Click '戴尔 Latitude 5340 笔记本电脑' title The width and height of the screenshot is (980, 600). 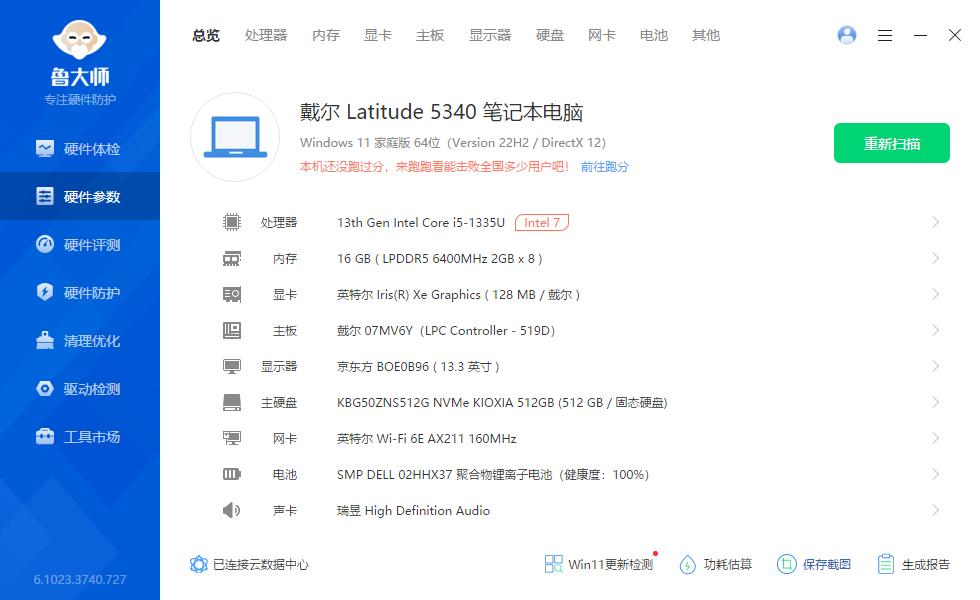441,112
